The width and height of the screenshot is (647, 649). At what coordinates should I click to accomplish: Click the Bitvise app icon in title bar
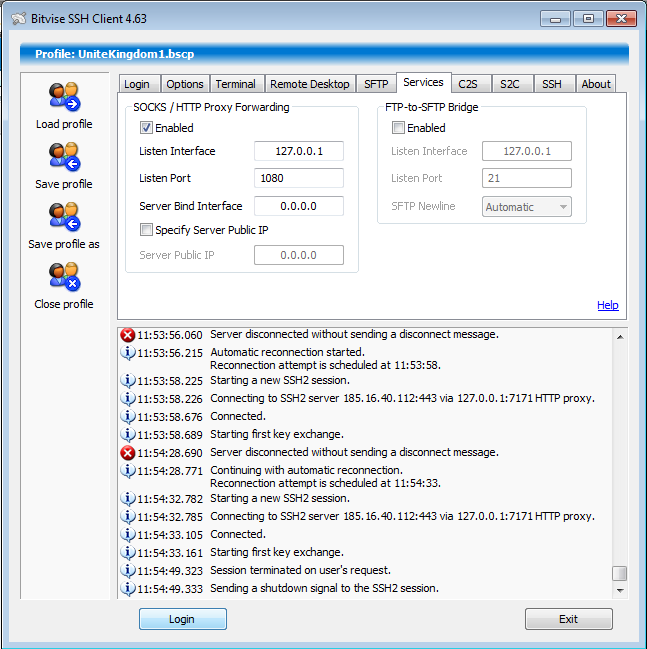coord(19,19)
